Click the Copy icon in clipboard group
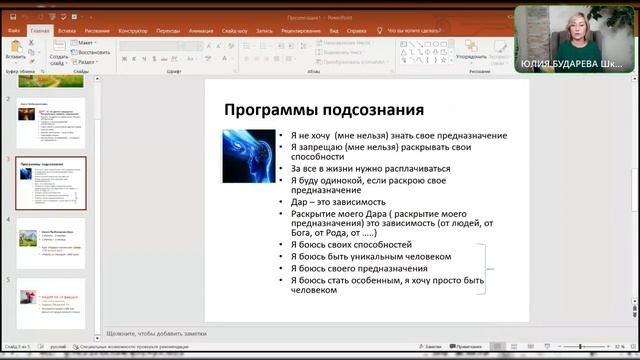The image size is (640, 360). click(x=31, y=52)
